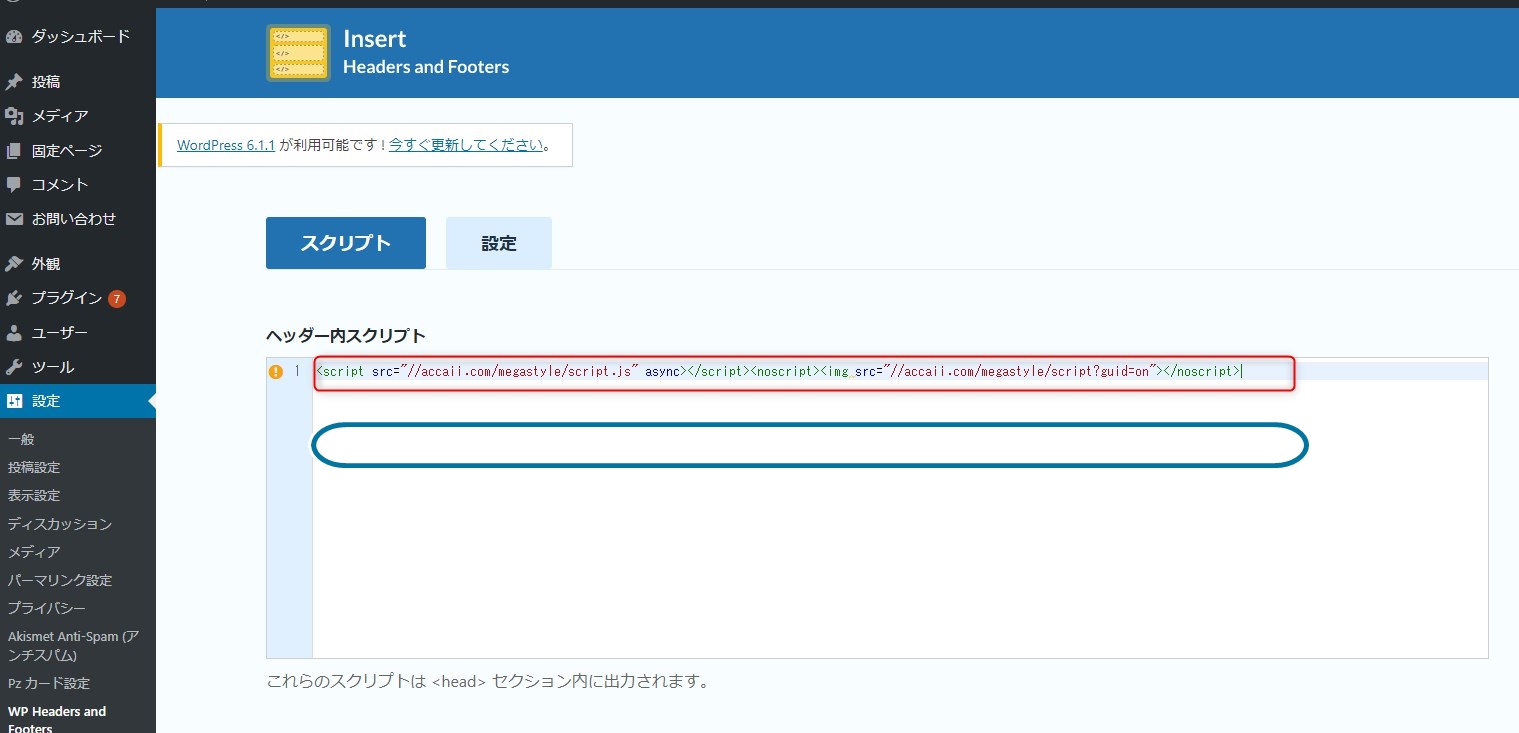
Task: Open プライバシー submenu item
Action: click(47, 608)
